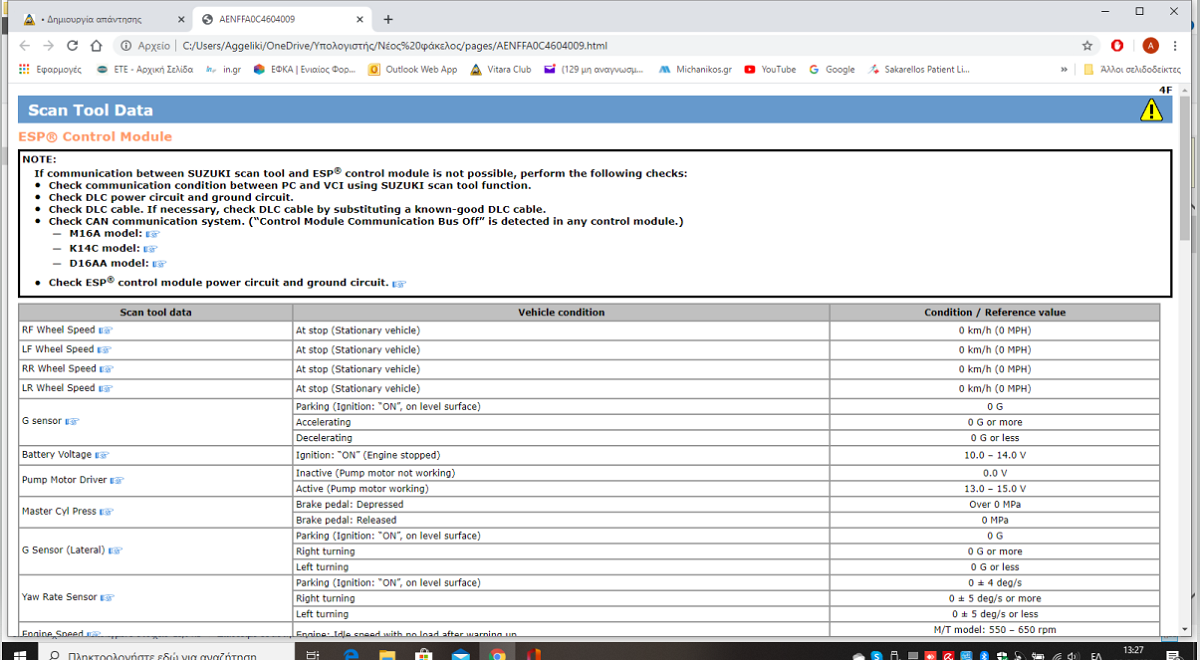
Task: Bookmark this page with the star icon
Action: (x=1087, y=46)
